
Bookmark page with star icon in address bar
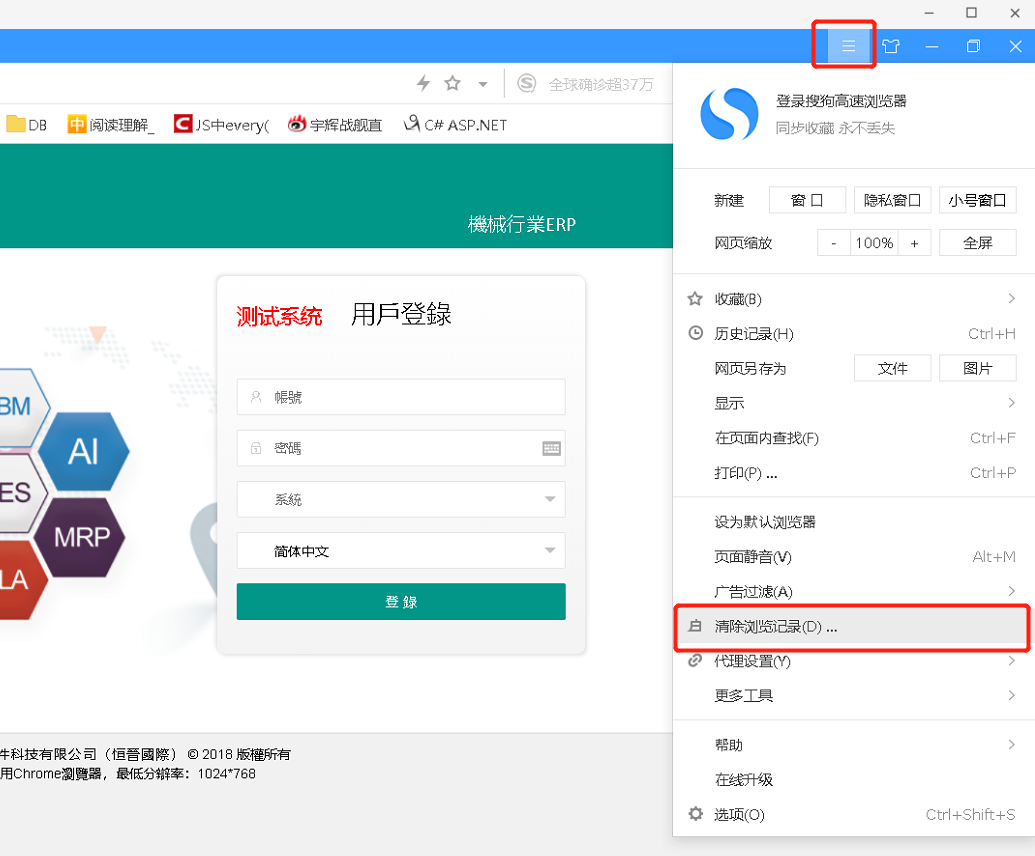pyautogui.click(x=453, y=83)
